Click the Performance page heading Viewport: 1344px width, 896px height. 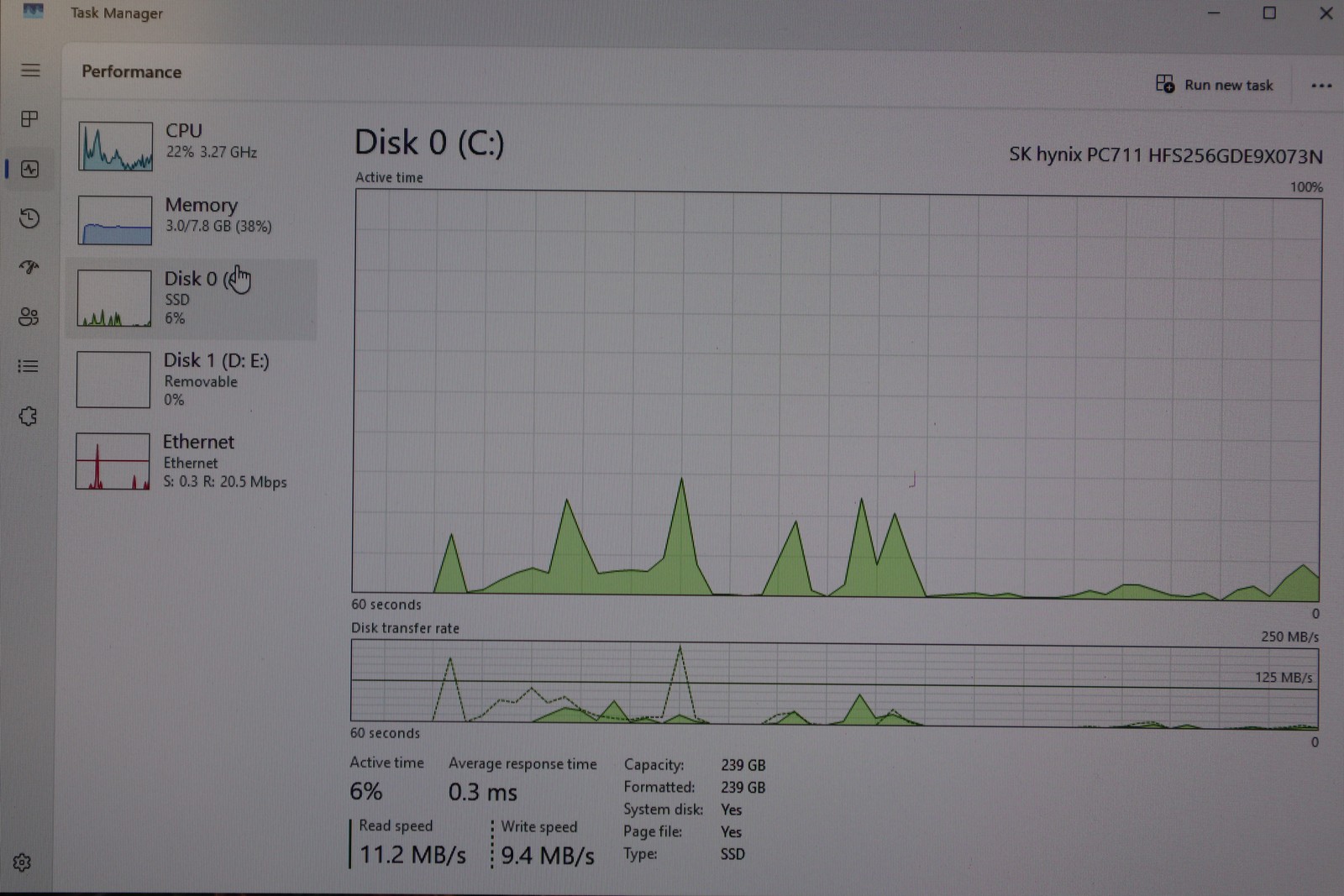[131, 71]
